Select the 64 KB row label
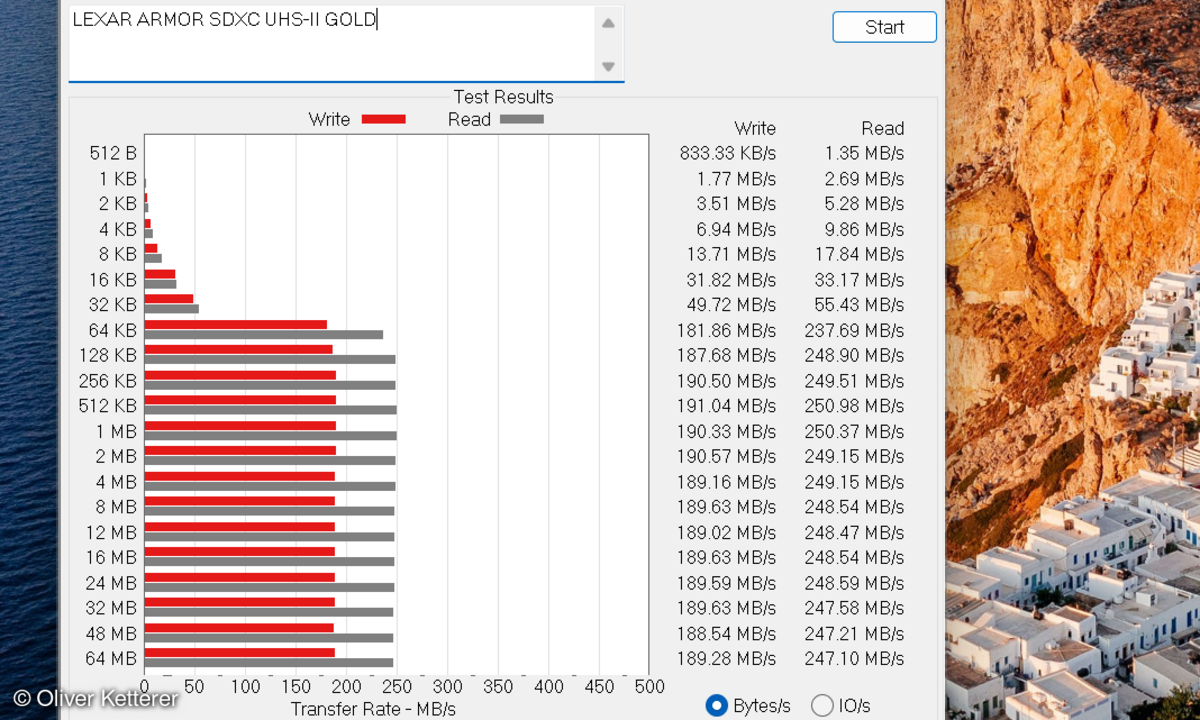The width and height of the screenshot is (1200, 720). [x=113, y=330]
